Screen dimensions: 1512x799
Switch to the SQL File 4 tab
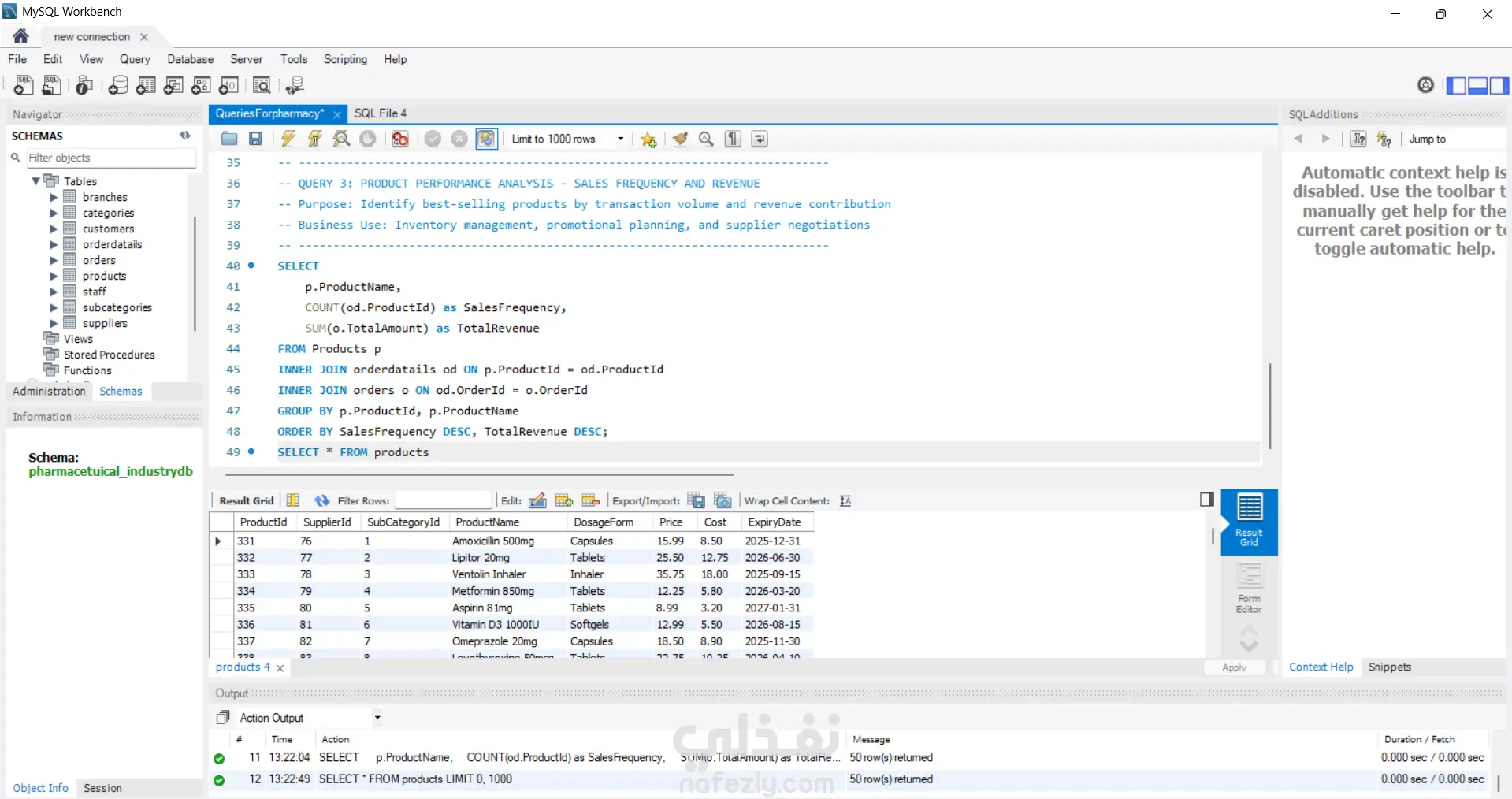pyautogui.click(x=381, y=113)
